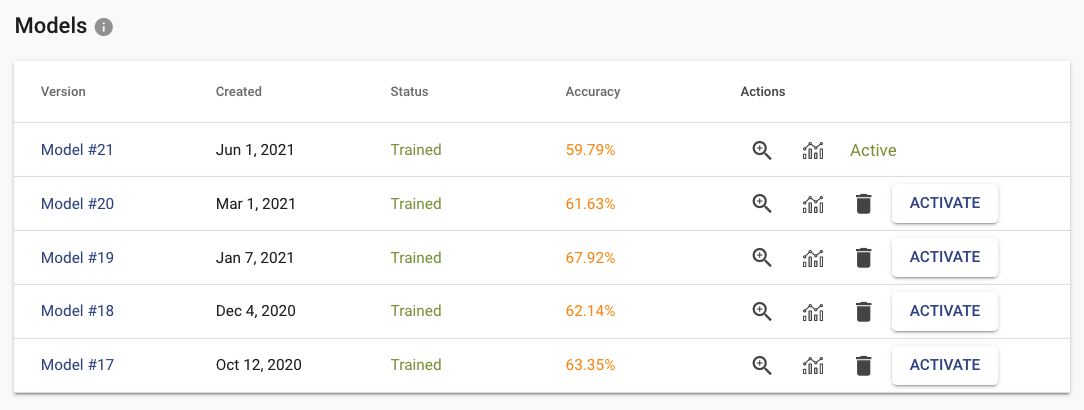Delete Model #17 using trash icon
This screenshot has height=410, width=1084.
pyautogui.click(x=863, y=366)
